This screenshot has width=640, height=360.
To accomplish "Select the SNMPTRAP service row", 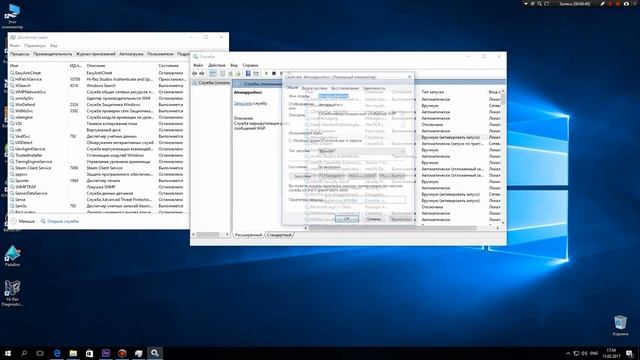I will (x=99, y=187).
